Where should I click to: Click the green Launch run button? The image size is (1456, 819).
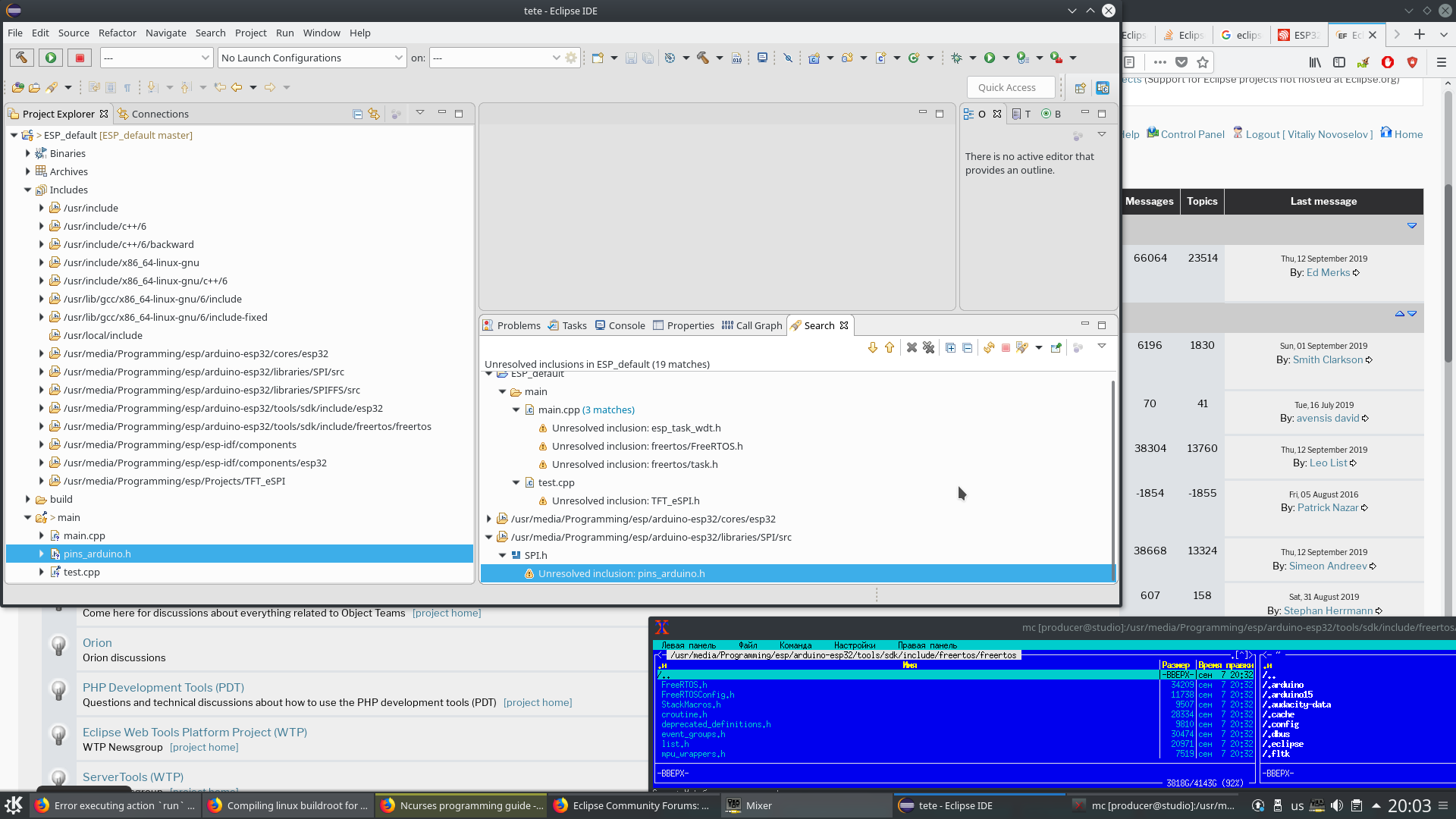pos(51,58)
